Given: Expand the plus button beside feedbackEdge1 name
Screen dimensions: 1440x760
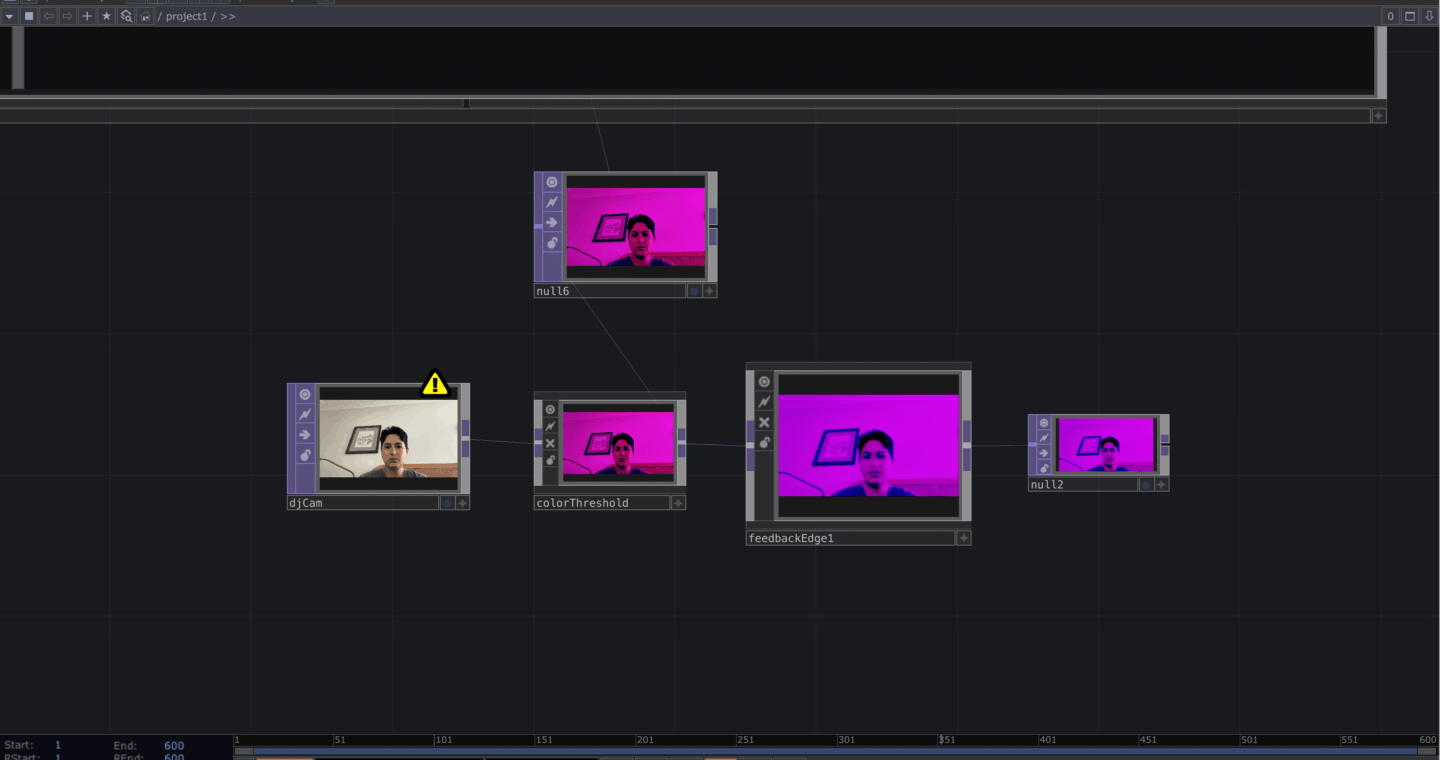Looking at the screenshot, I should coord(963,538).
